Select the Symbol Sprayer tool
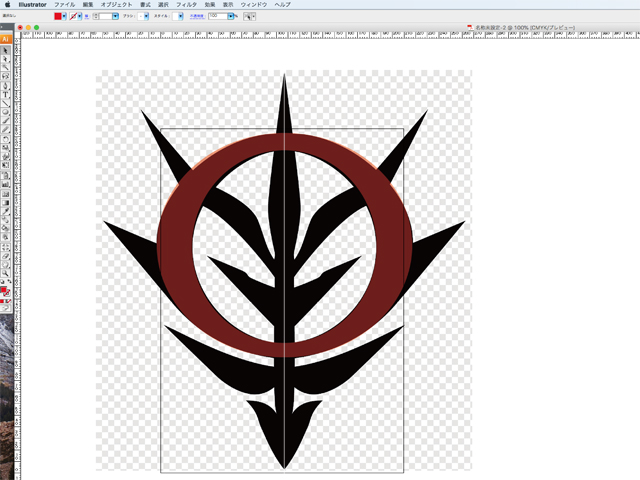Screen dimensions: 640x480 click(x=6, y=176)
